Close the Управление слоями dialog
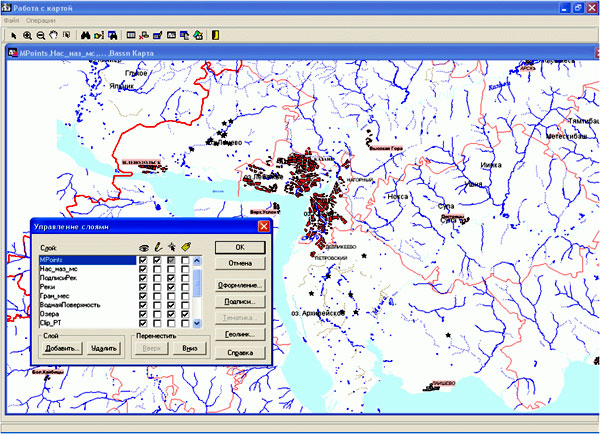This screenshot has height=434, width=600. (x=264, y=226)
